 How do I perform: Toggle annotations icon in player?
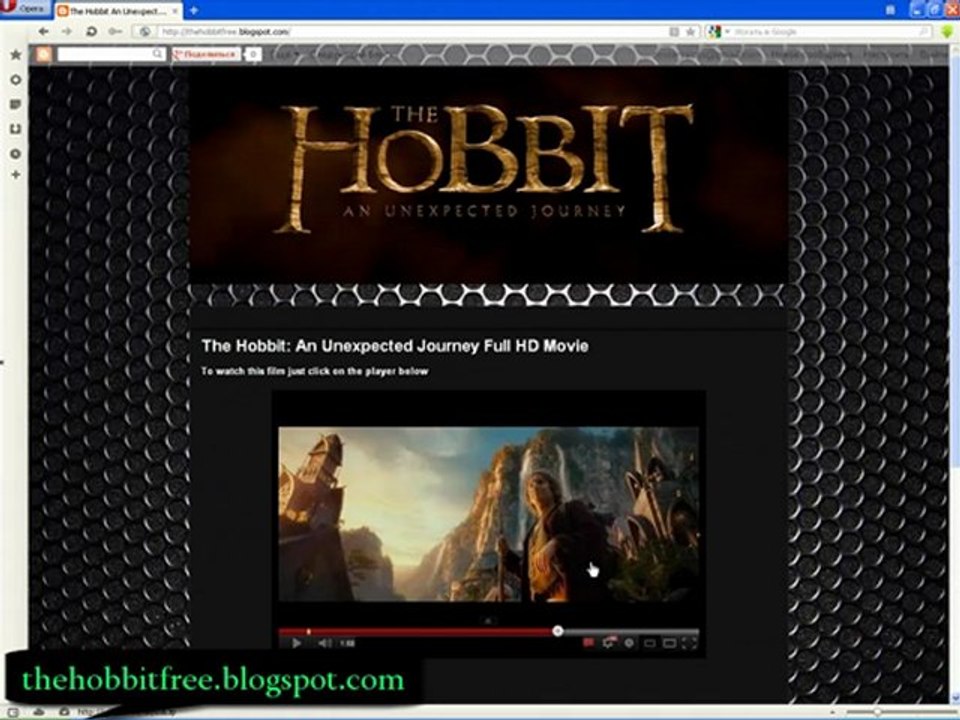pyautogui.click(x=609, y=642)
